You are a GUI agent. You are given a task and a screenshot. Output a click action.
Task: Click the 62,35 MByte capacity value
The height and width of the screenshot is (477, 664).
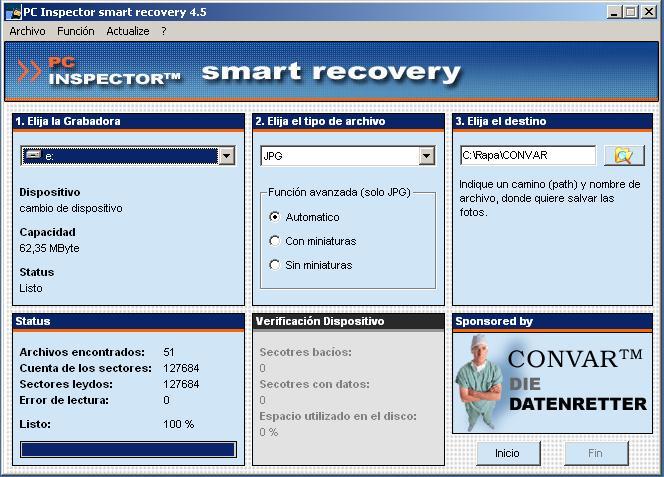tap(49, 248)
